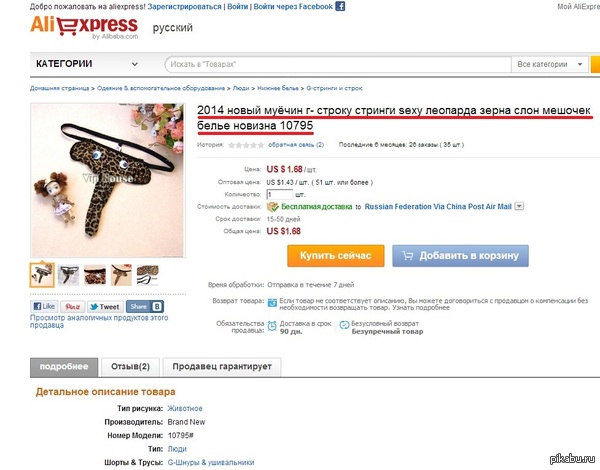
Task: Click the Добавить в корзину button
Action: 460,256
